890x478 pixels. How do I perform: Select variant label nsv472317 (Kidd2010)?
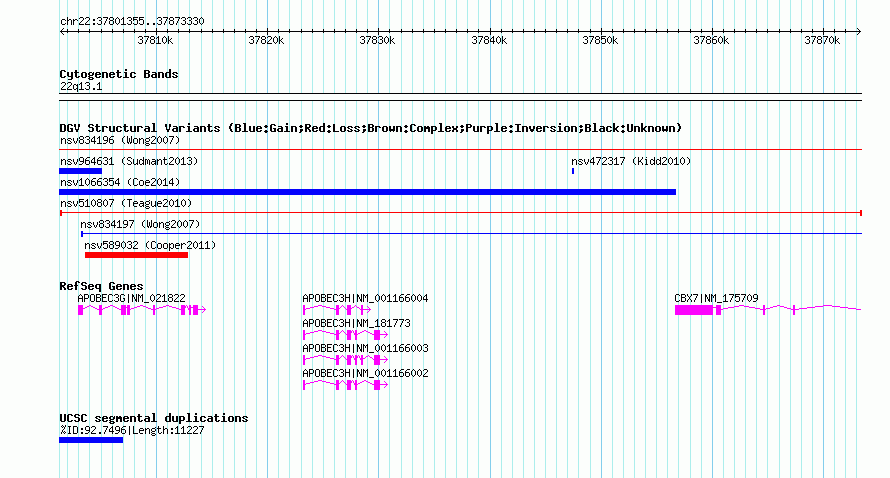click(x=631, y=161)
